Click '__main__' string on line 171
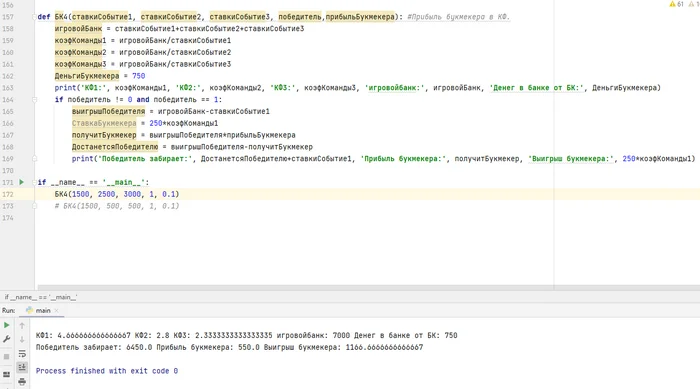This screenshot has height=389, width=700. pyautogui.click(x=123, y=182)
